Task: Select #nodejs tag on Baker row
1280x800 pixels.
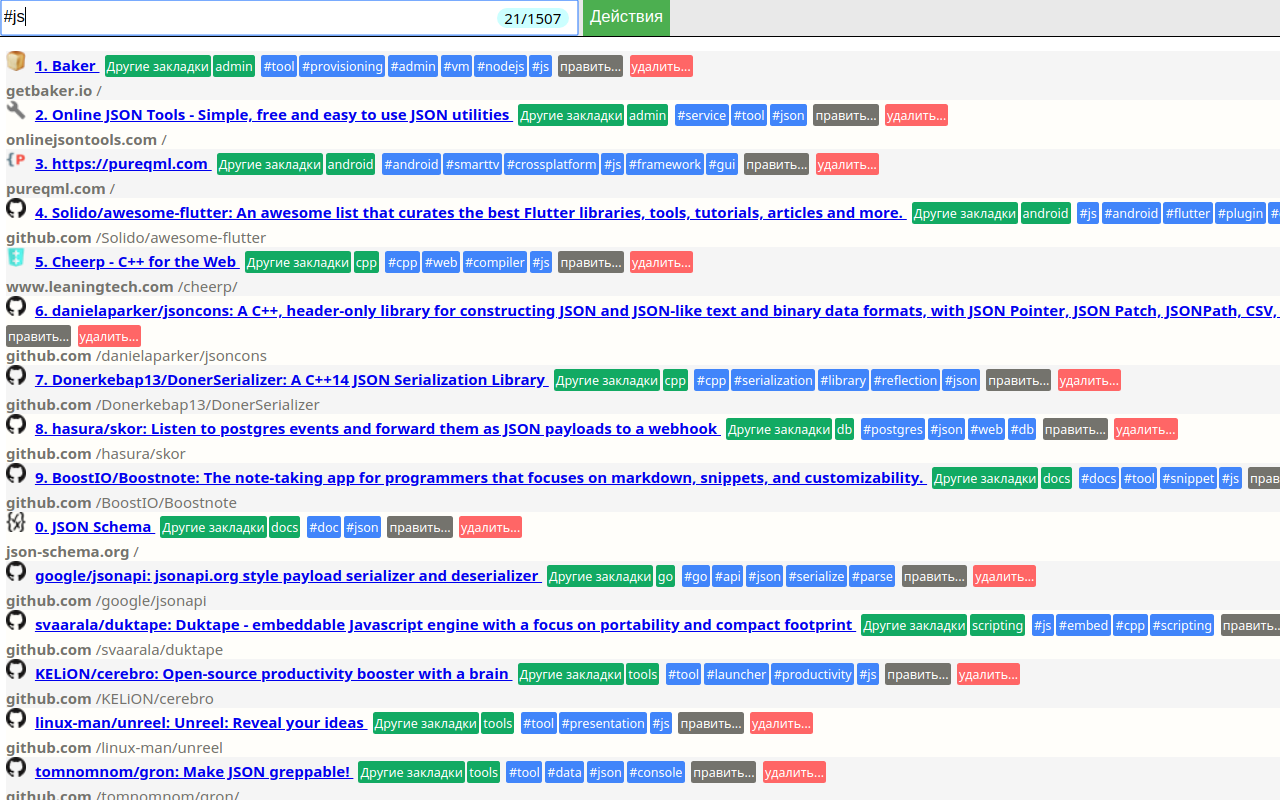Action: pyautogui.click(x=501, y=66)
